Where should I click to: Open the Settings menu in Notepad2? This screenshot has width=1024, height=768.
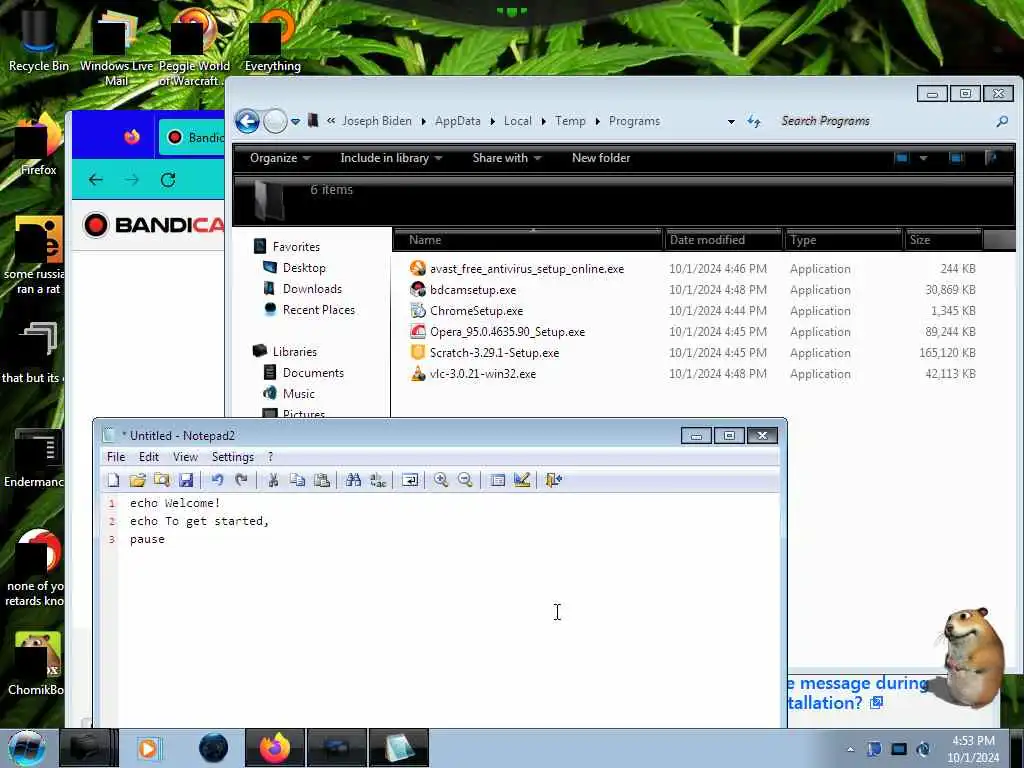tap(232, 456)
